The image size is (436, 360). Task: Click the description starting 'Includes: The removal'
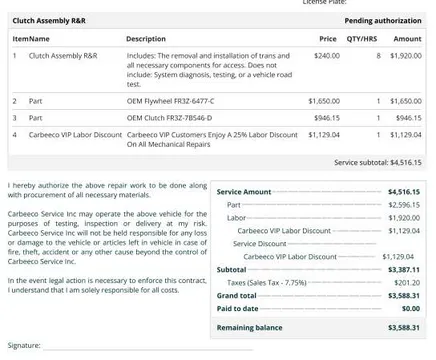point(209,70)
